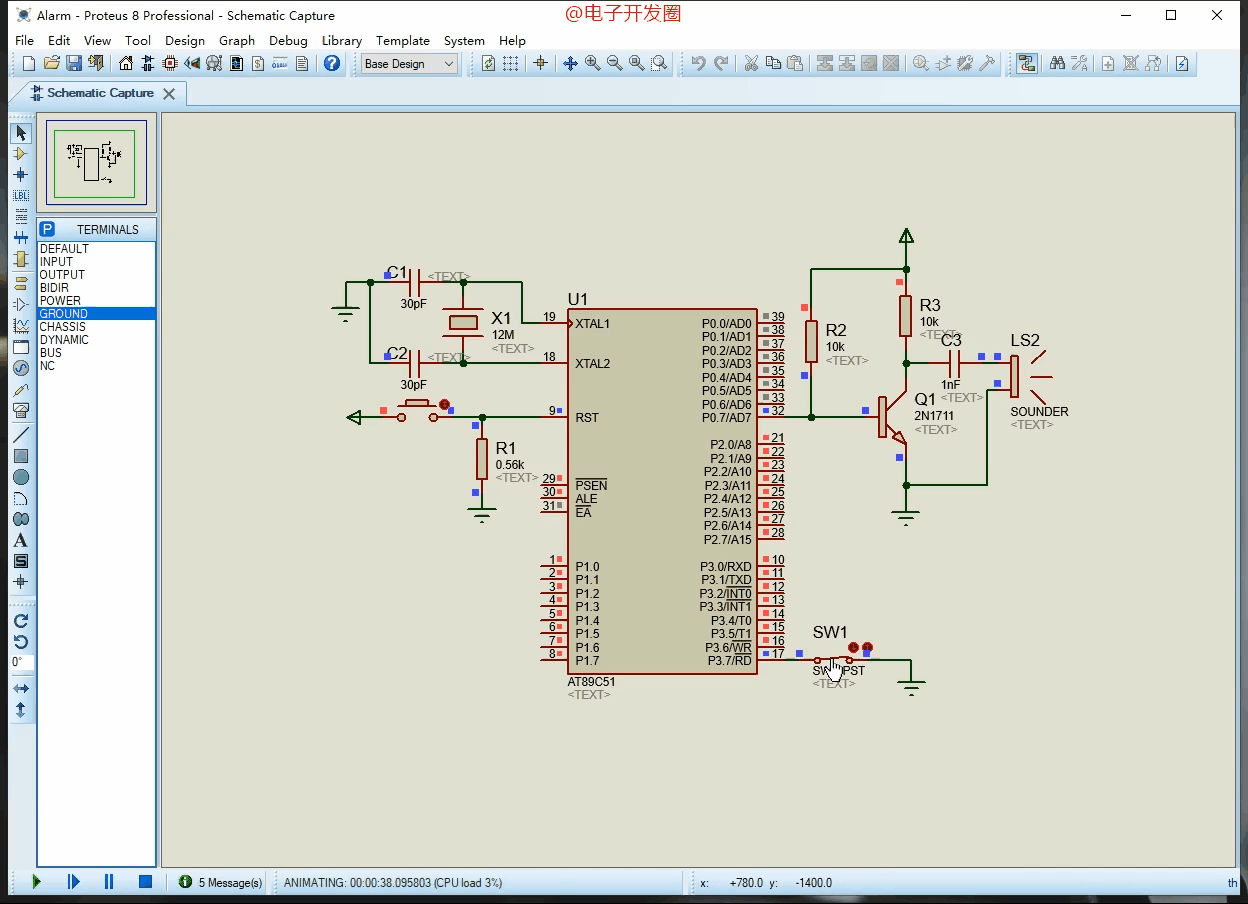
Task: Click the binoculars Search icon
Action: click(x=1057, y=63)
